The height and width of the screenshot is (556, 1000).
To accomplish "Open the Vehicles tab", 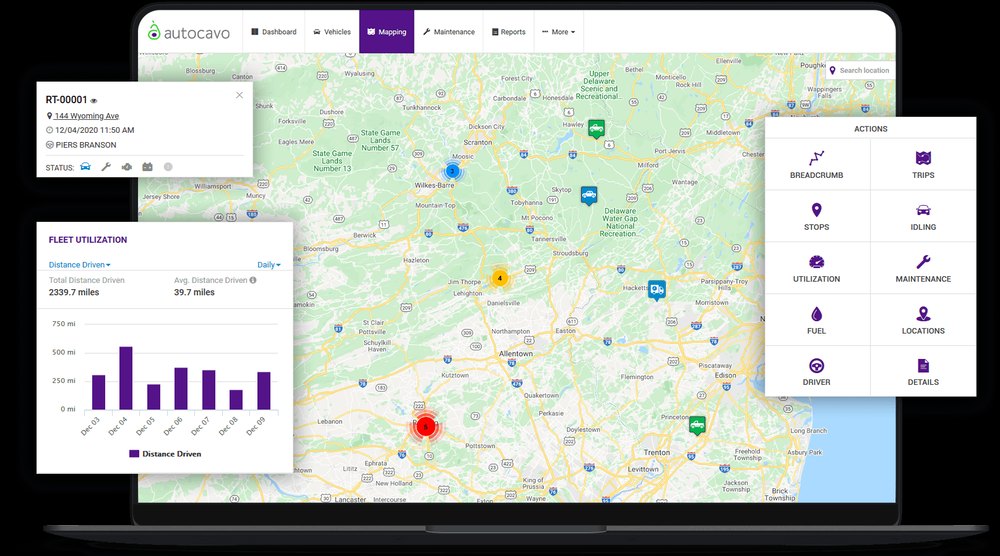I will pos(332,32).
